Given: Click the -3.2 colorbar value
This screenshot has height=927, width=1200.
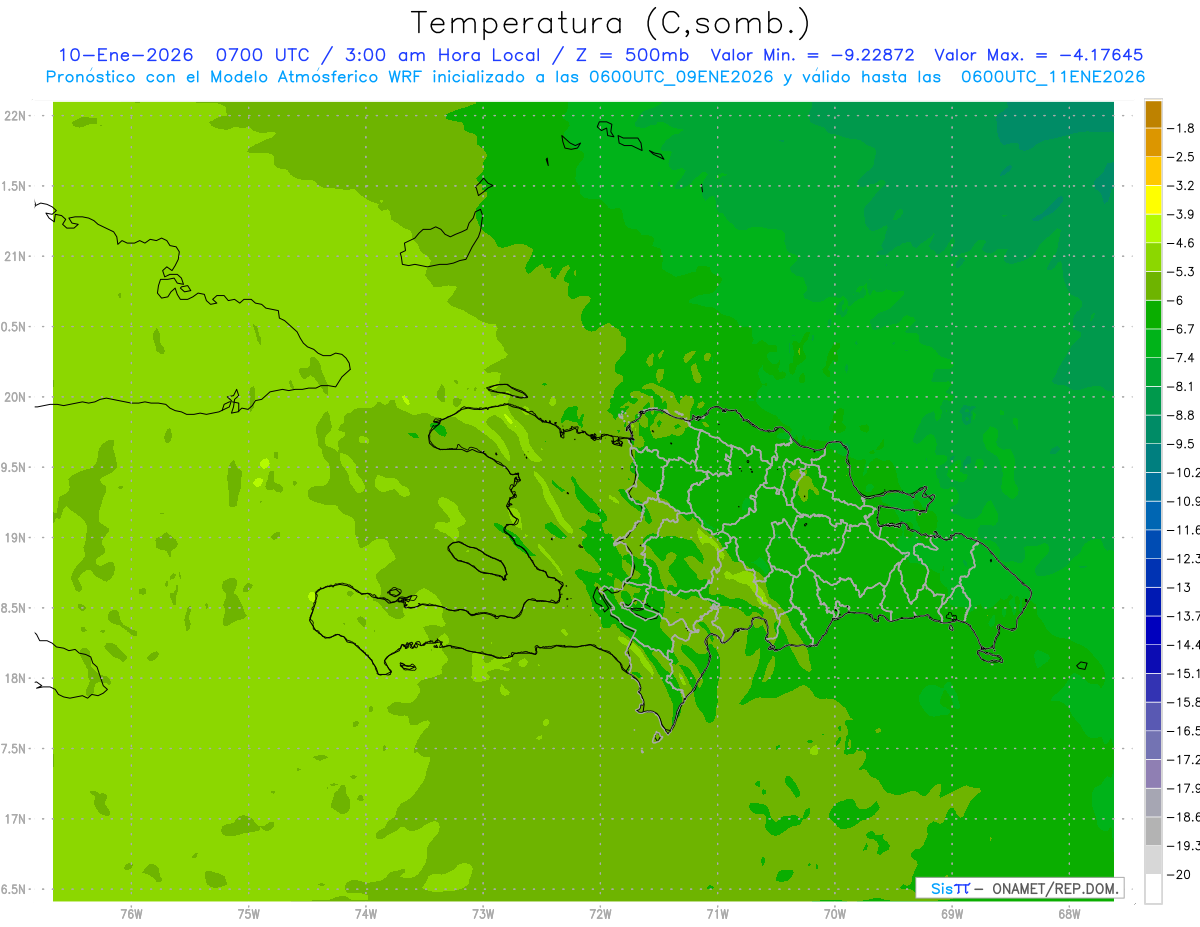Looking at the screenshot, I should tap(1182, 186).
